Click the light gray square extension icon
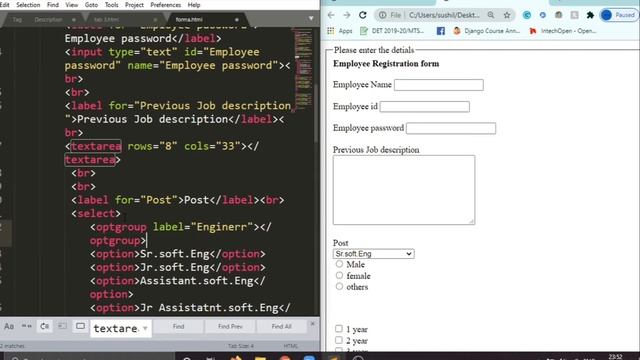 point(574,15)
